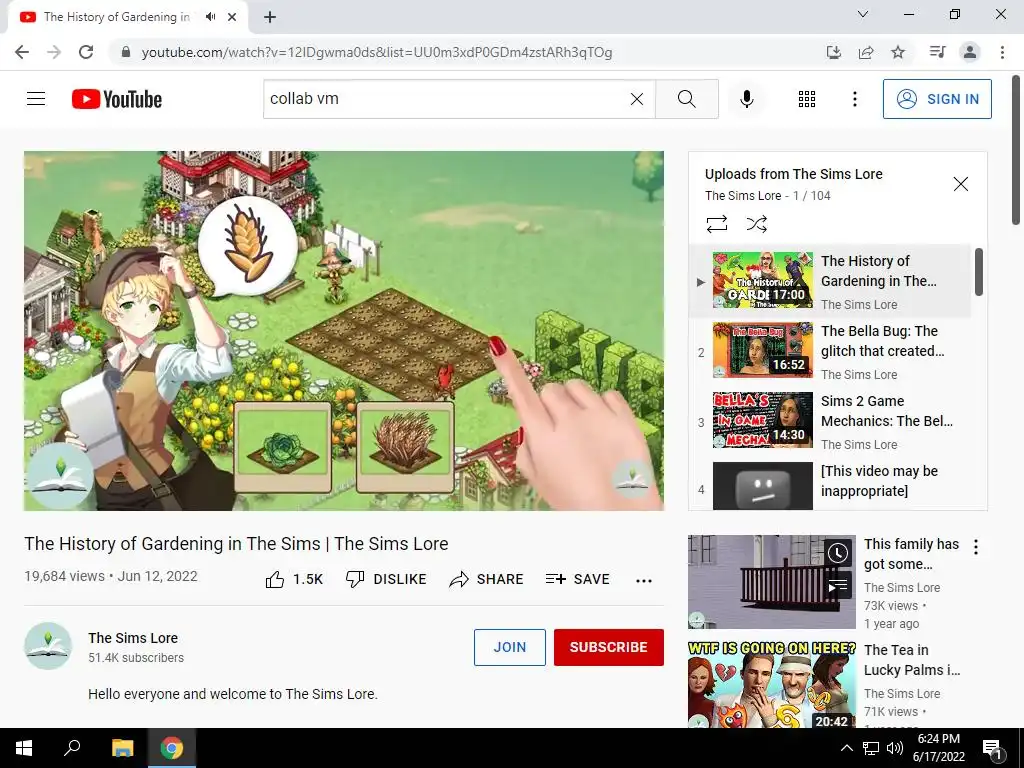Toggle playlist shuffle
This screenshot has height=768, width=1024.
tap(756, 224)
